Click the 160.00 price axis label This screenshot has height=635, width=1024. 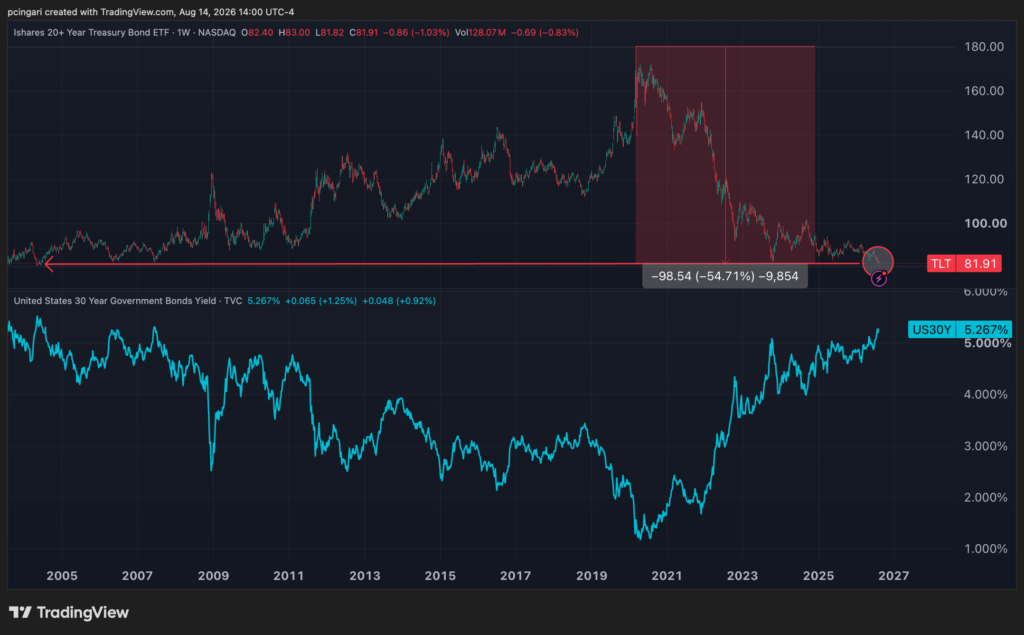tap(984, 91)
